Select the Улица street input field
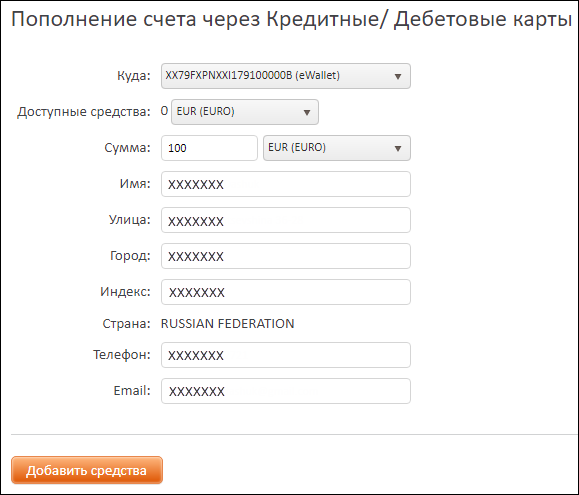 coord(285,220)
